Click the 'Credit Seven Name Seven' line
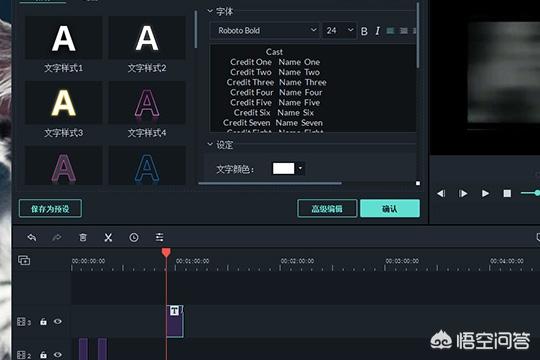The height and width of the screenshot is (360, 540). [273, 123]
